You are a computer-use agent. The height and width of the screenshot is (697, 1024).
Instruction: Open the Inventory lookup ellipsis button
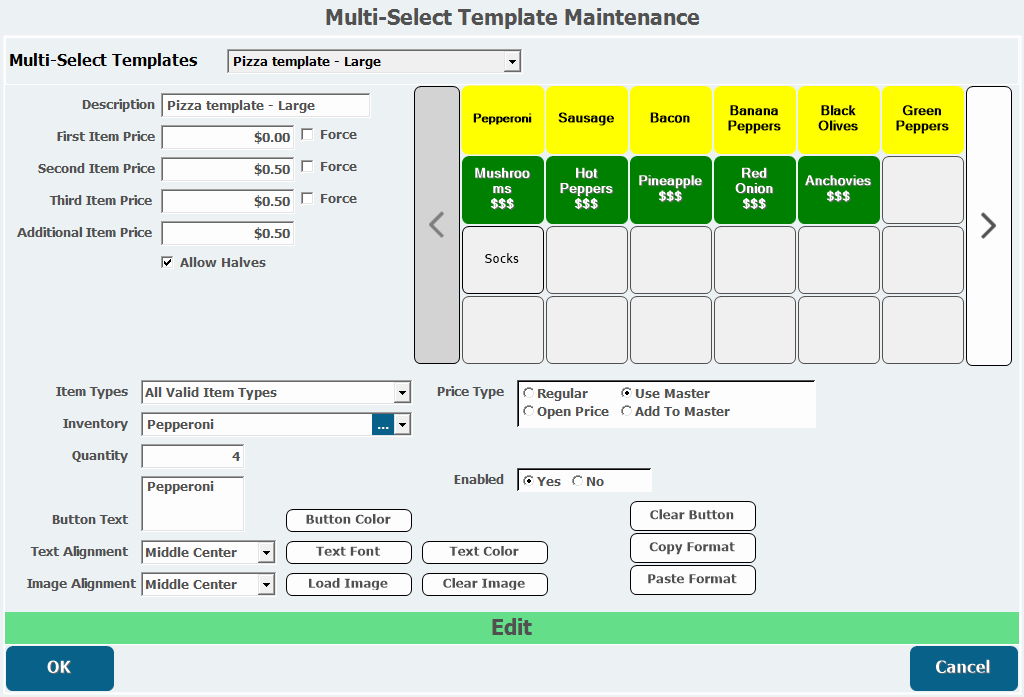coord(382,425)
